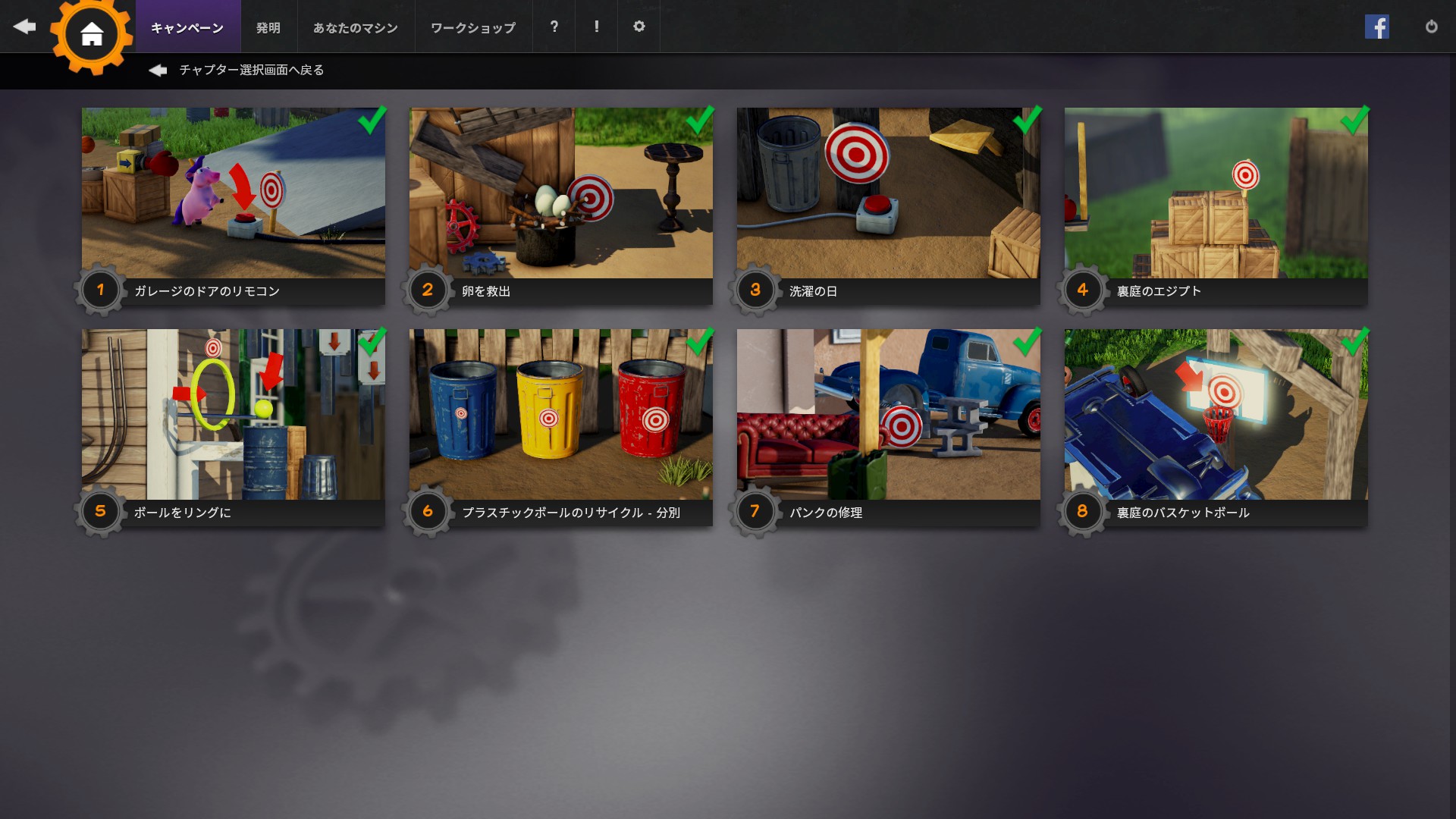Click the ボールをリングに level label
The width and height of the screenshot is (1456, 819).
point(183,513)
